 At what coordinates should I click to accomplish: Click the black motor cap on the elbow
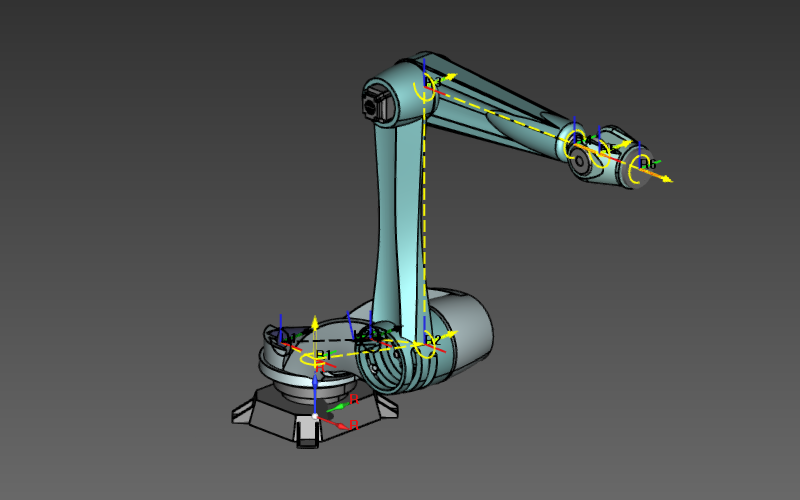click(x=376, y=102)
